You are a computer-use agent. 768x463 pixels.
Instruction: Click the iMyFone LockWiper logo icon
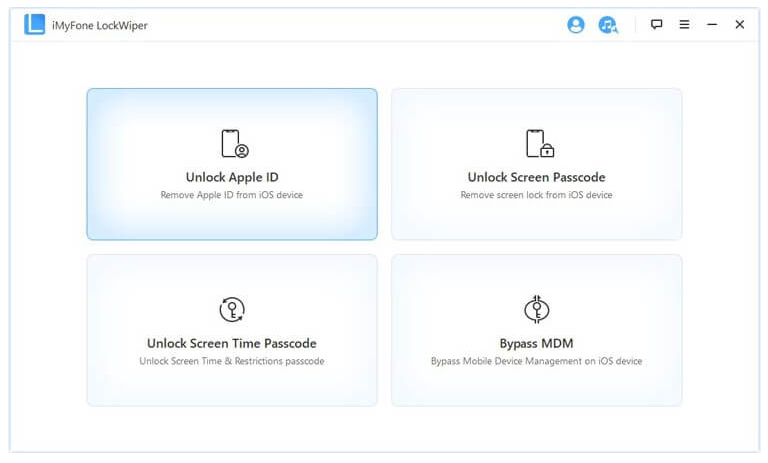(34, 25)
